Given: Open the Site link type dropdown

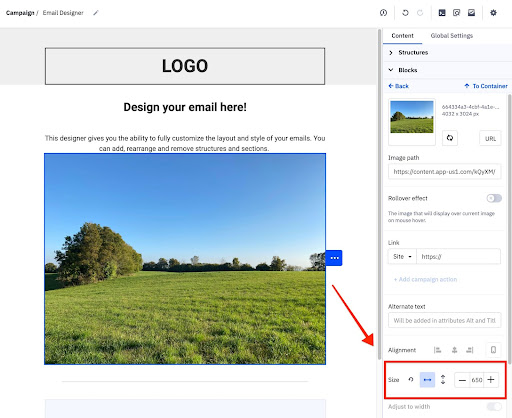Looking at the screenshot, I should (x=402, y=257).
